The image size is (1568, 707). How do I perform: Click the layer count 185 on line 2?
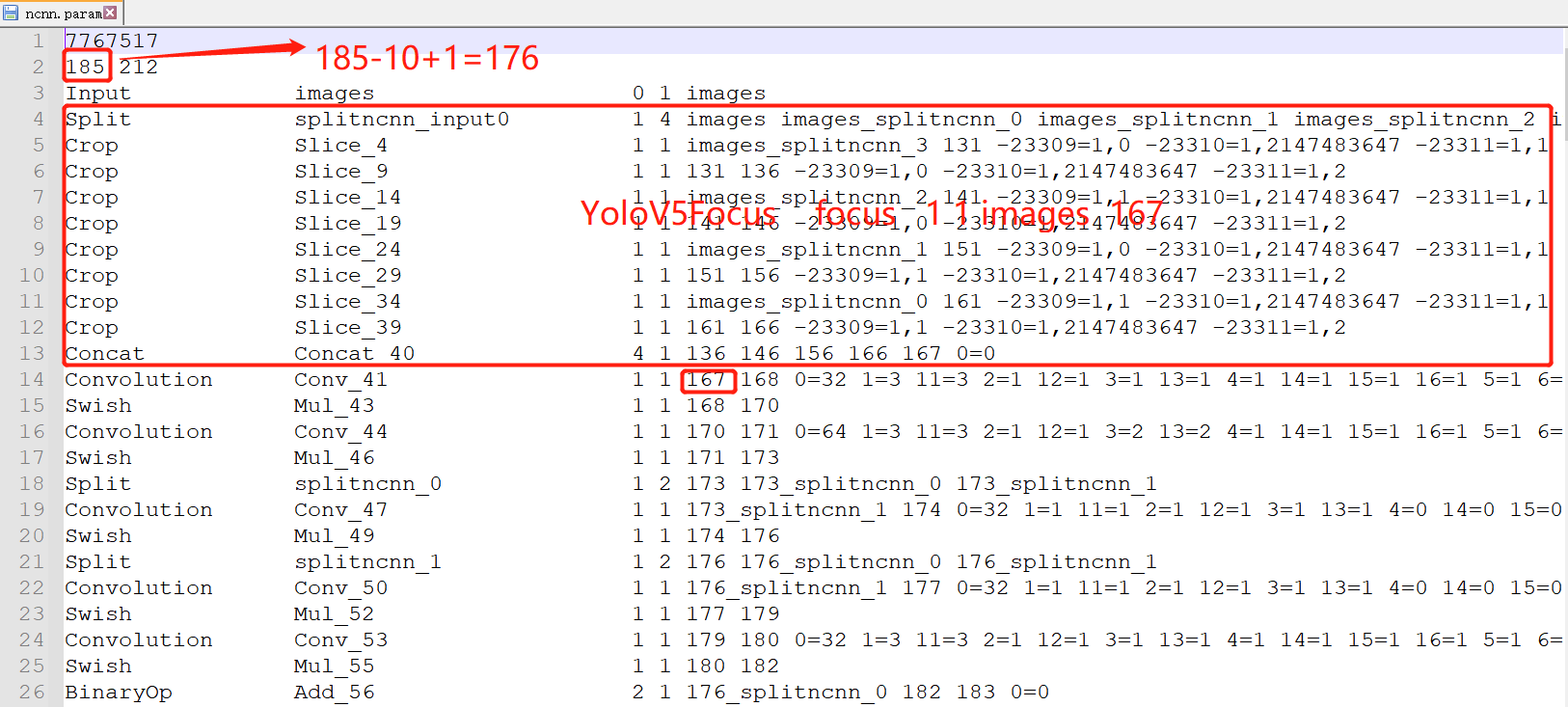[x=85, y=67]
